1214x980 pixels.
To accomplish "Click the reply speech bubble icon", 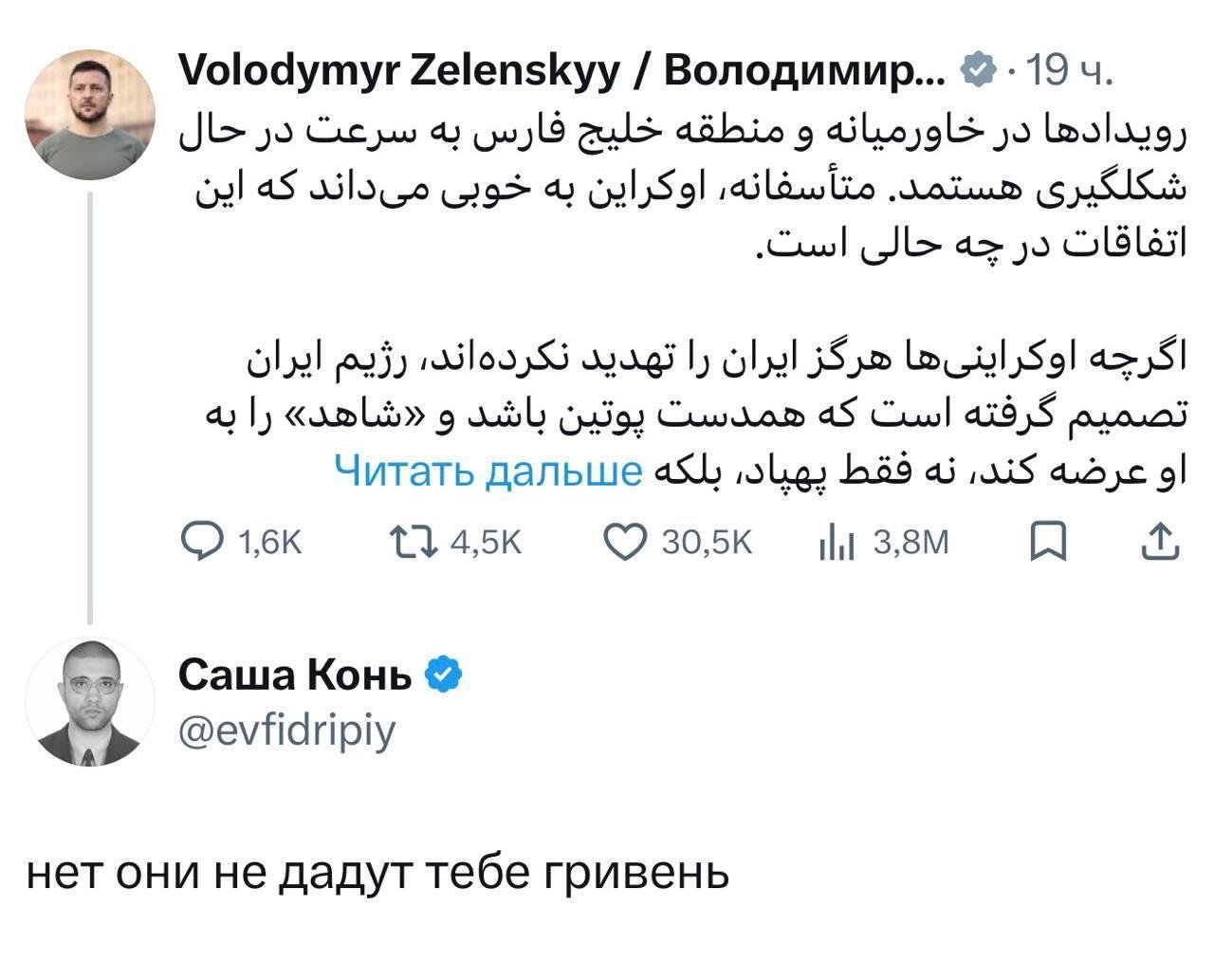I will coord(201,542).
